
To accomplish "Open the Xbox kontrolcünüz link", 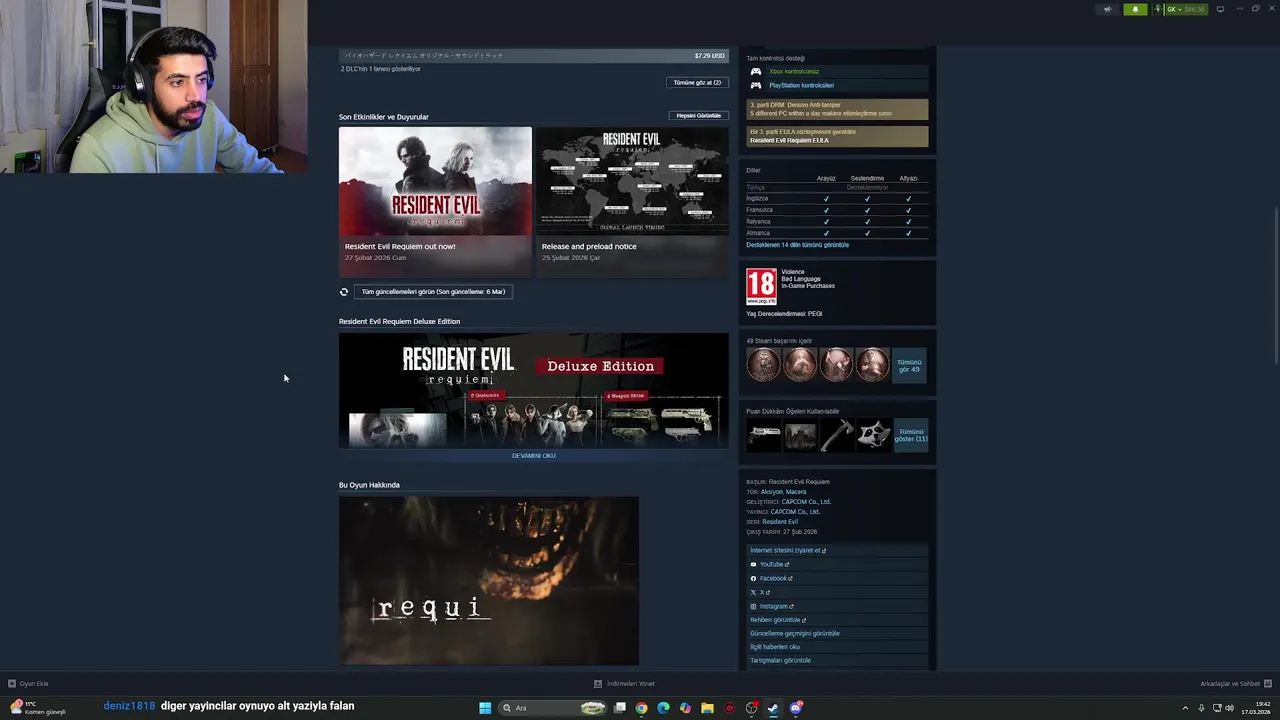I will (x=794, y=72).
